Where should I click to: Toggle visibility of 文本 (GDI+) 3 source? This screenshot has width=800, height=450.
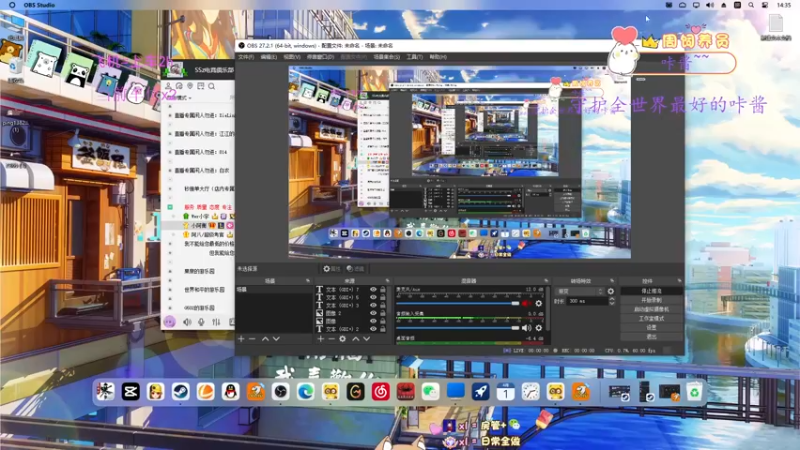pyautogui.click(x=373, y=305)
